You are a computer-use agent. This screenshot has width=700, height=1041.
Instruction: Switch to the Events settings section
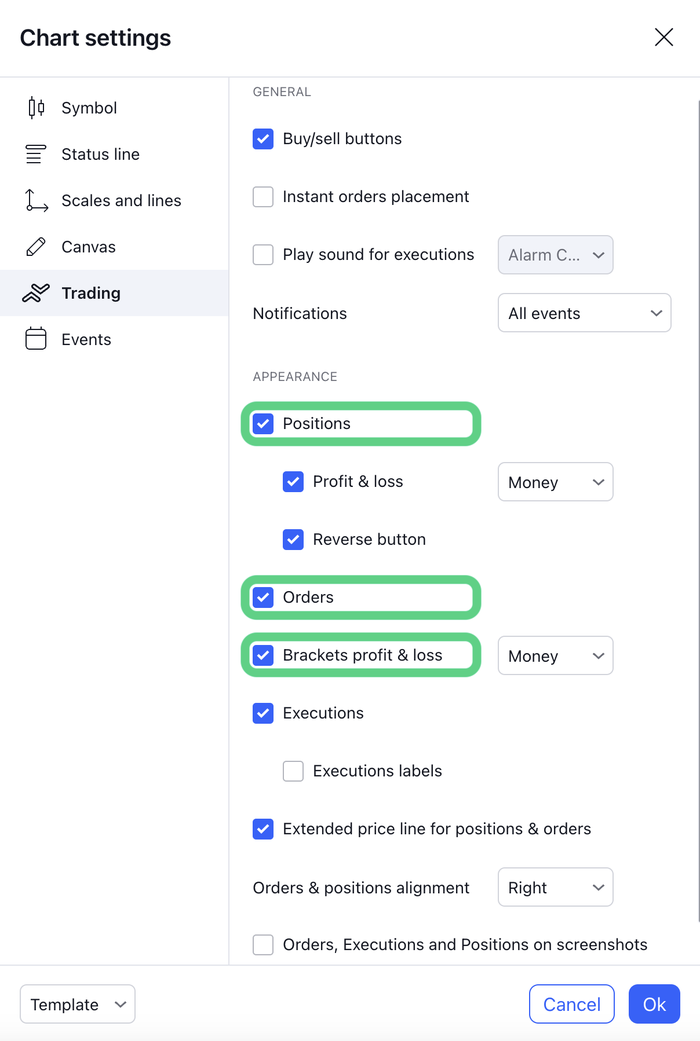(85, 339)
